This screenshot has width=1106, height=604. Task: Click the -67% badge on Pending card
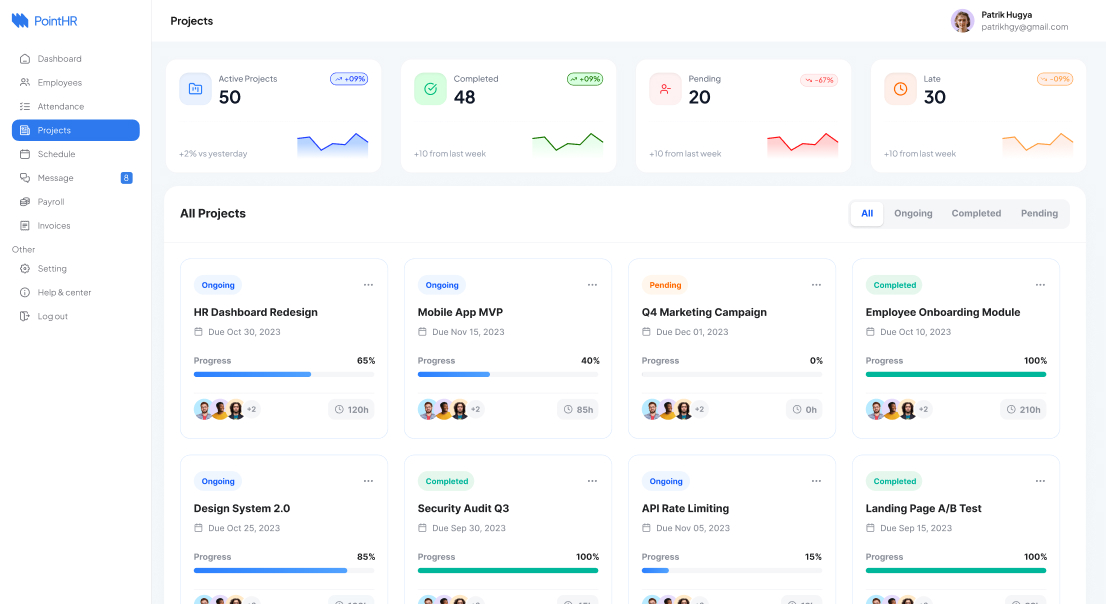coord(819,80)
